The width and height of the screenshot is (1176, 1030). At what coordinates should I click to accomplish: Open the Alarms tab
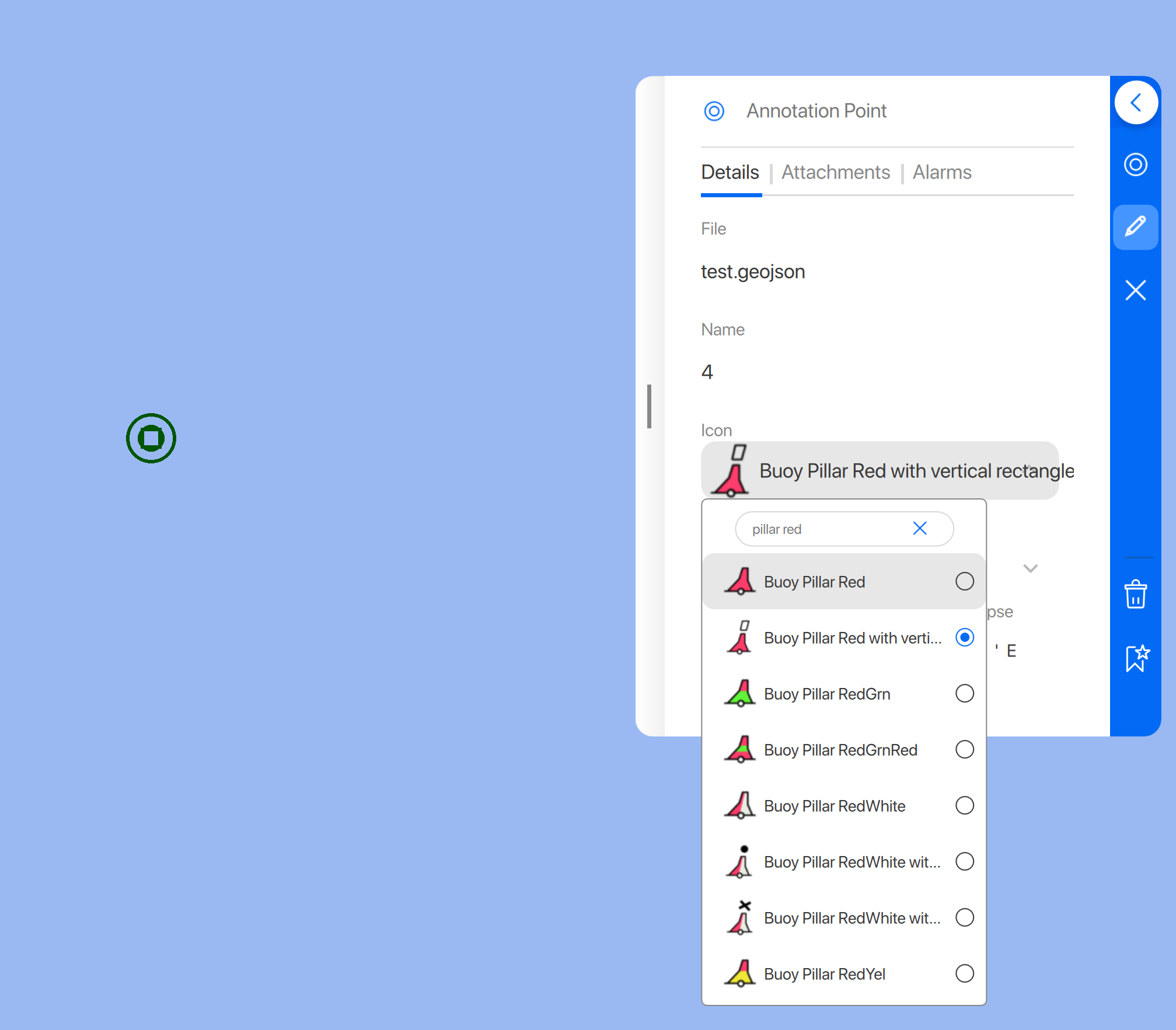941,173
